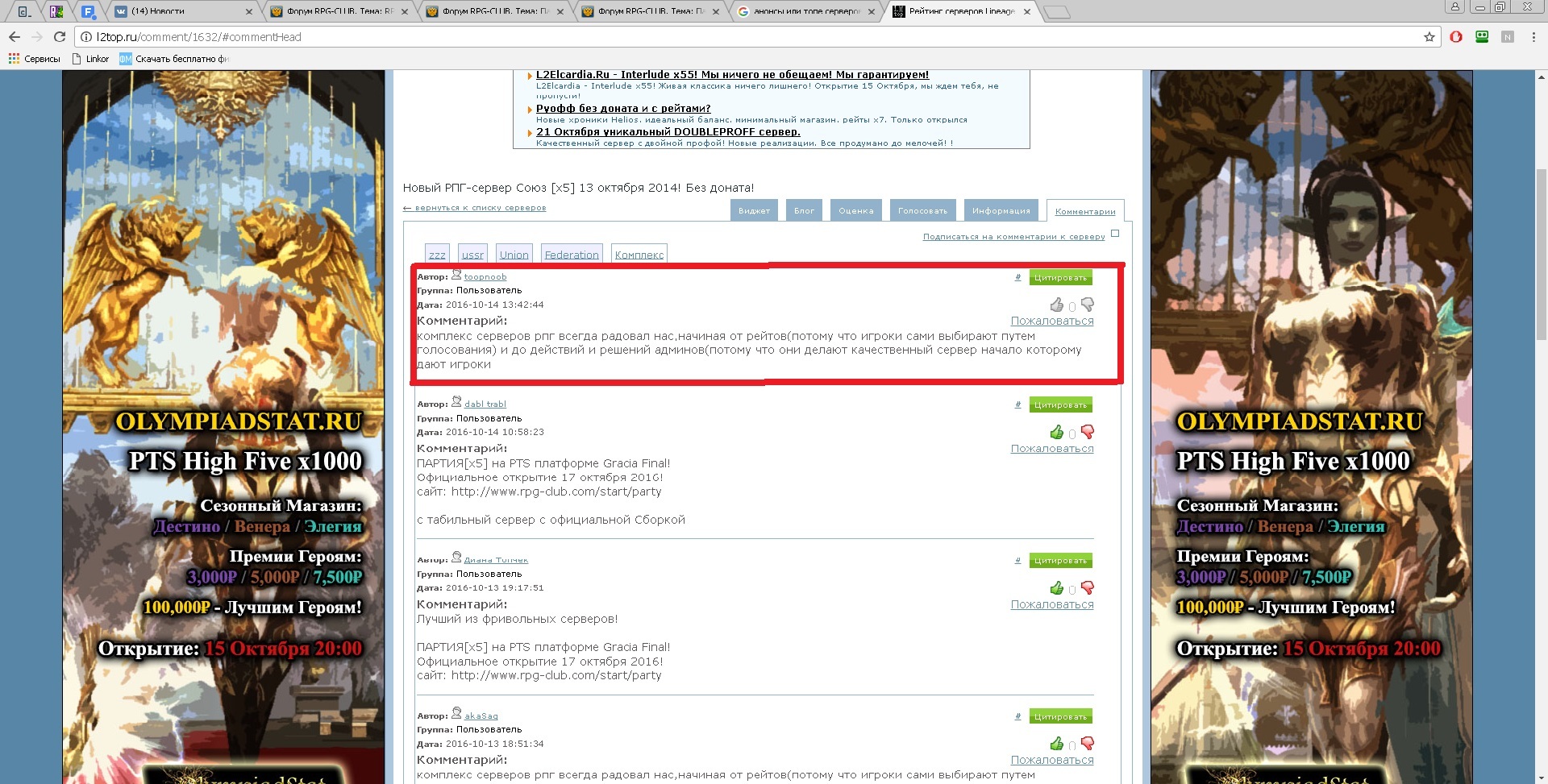Open the Union server tab
The image size is (1548, 784).
[x=514, y=254]
